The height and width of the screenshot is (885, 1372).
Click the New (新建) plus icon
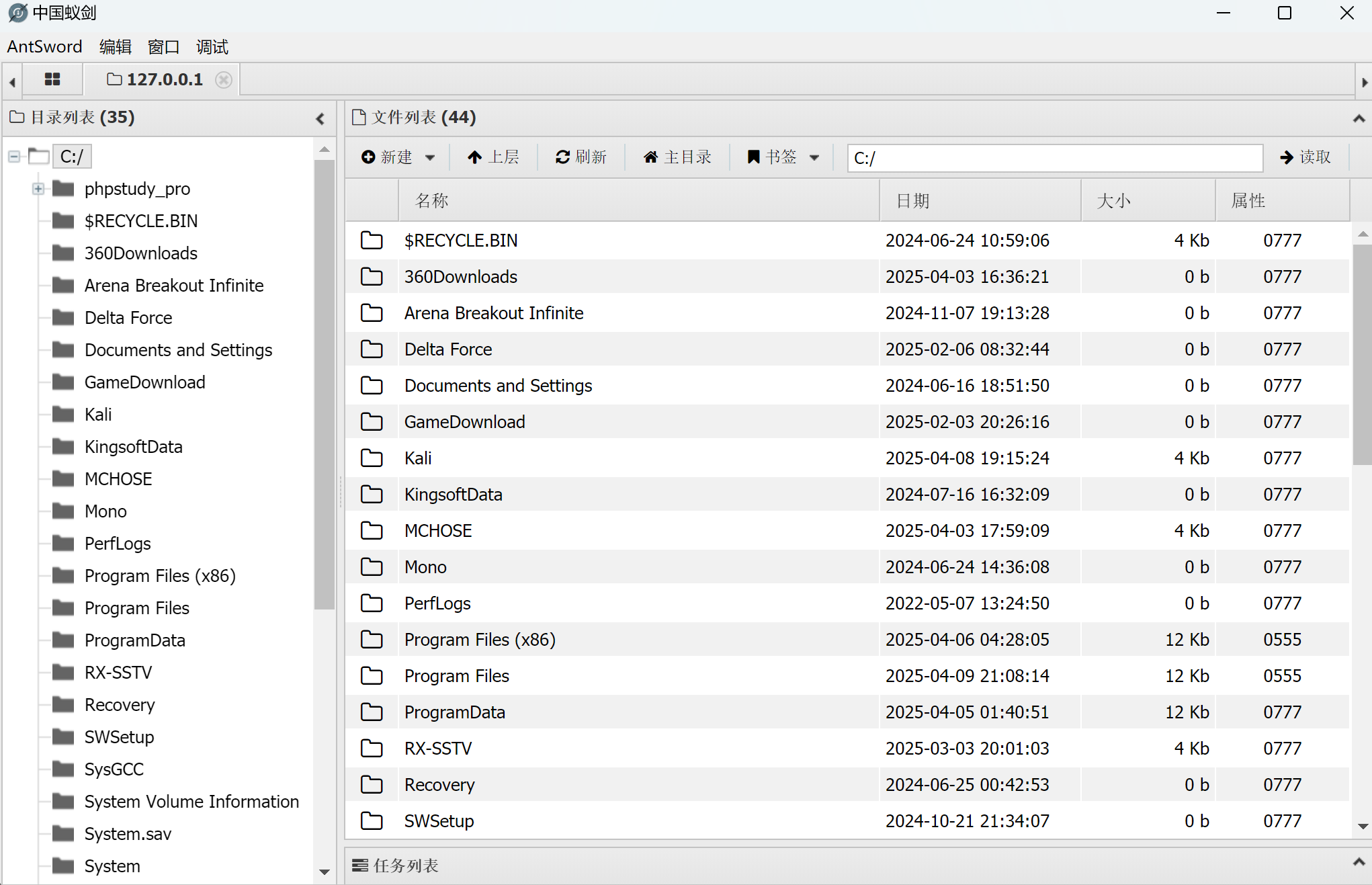point(368,157)
